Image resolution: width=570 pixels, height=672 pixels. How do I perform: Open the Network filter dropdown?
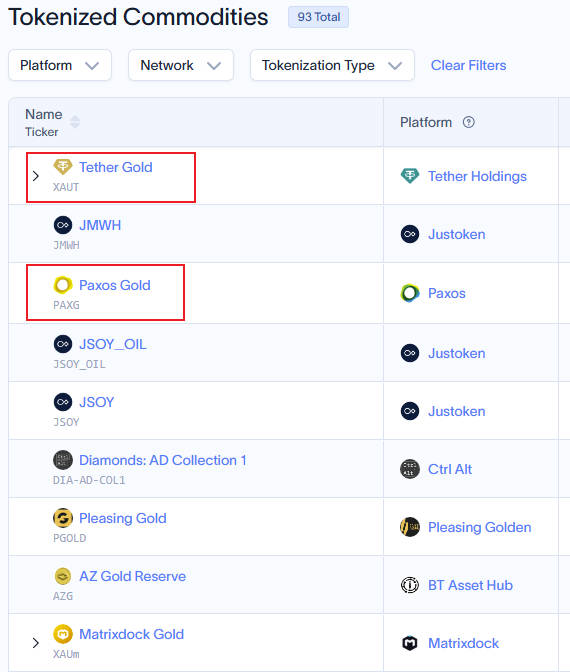pos(181,65)
